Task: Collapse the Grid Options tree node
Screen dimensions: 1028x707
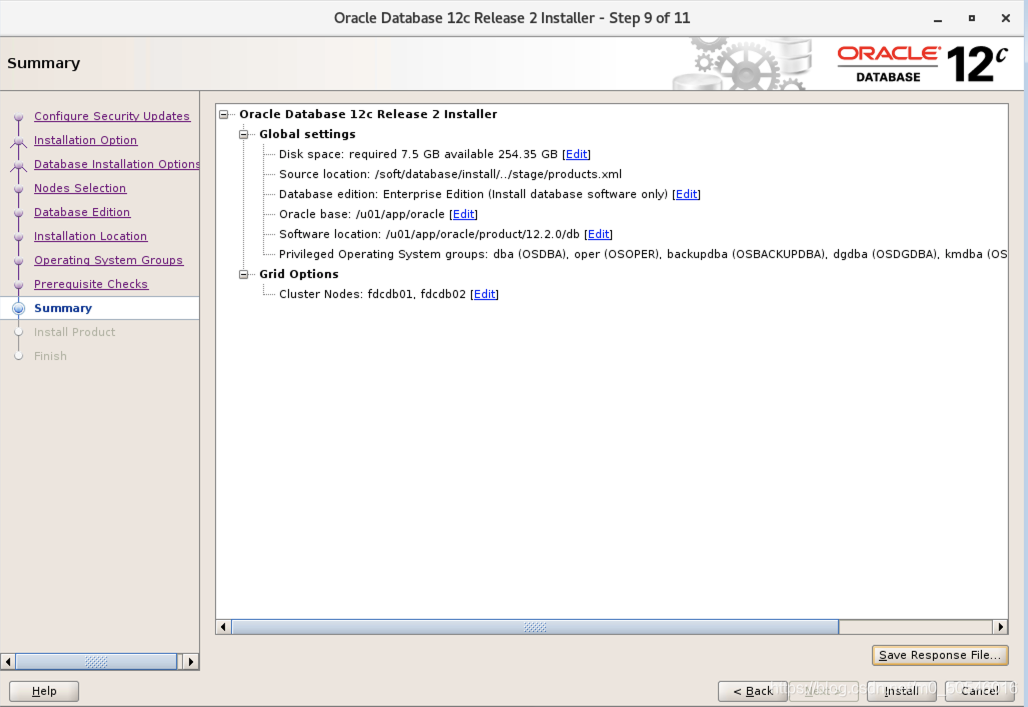Action: 243,274
